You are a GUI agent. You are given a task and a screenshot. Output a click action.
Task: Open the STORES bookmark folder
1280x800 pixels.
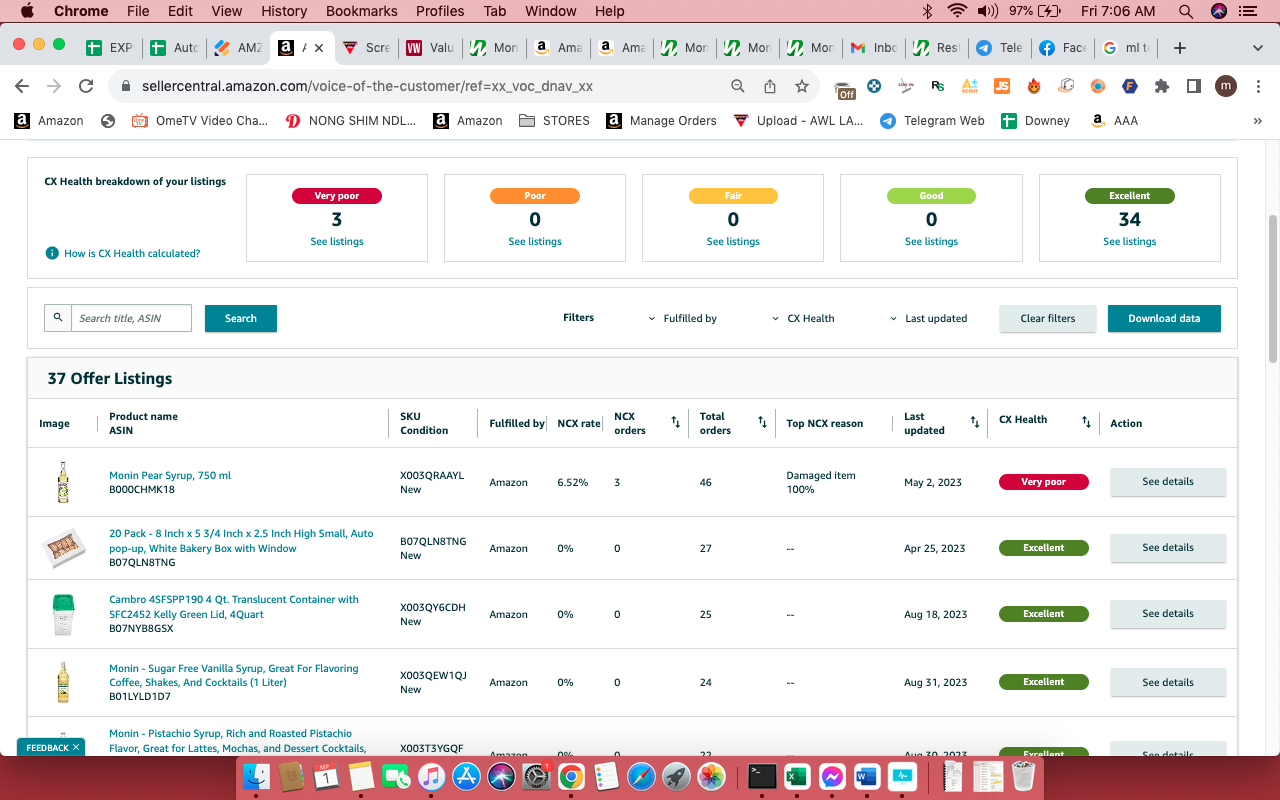pos(555,121)
